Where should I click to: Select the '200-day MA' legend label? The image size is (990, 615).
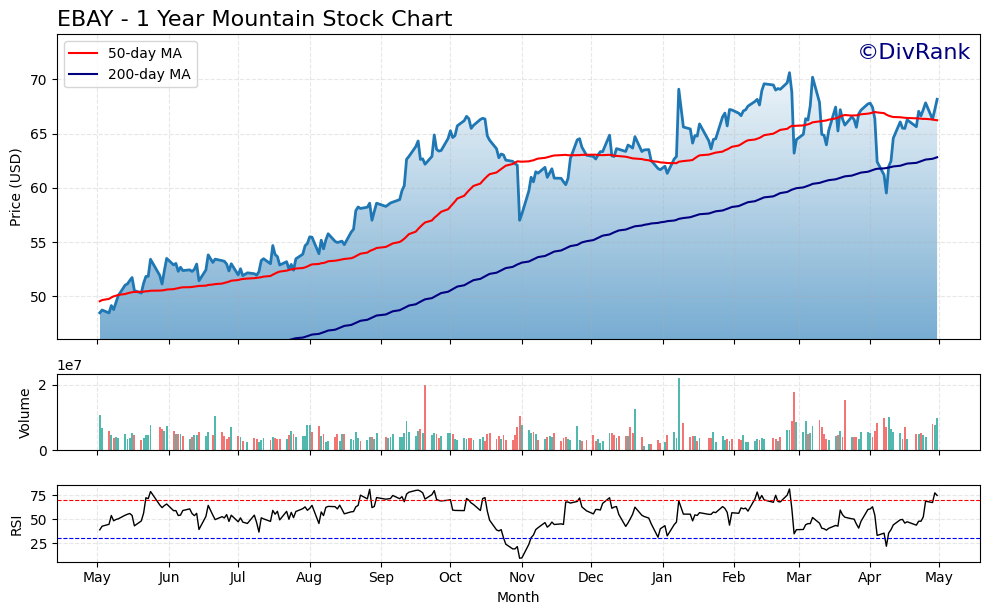click(149, 74)
